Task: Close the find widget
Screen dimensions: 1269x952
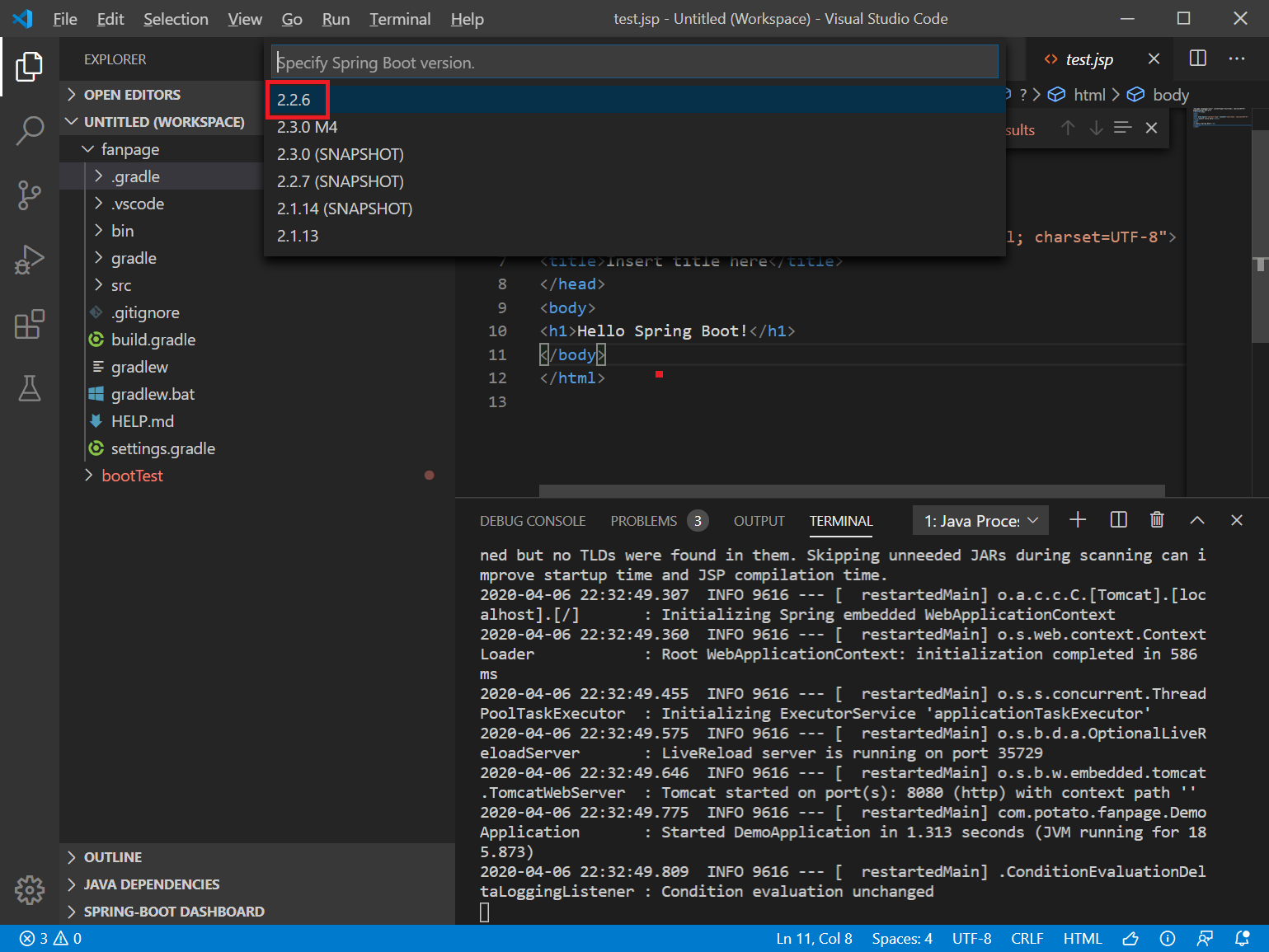Action: pyautogui.click(x=1152, y=128)
